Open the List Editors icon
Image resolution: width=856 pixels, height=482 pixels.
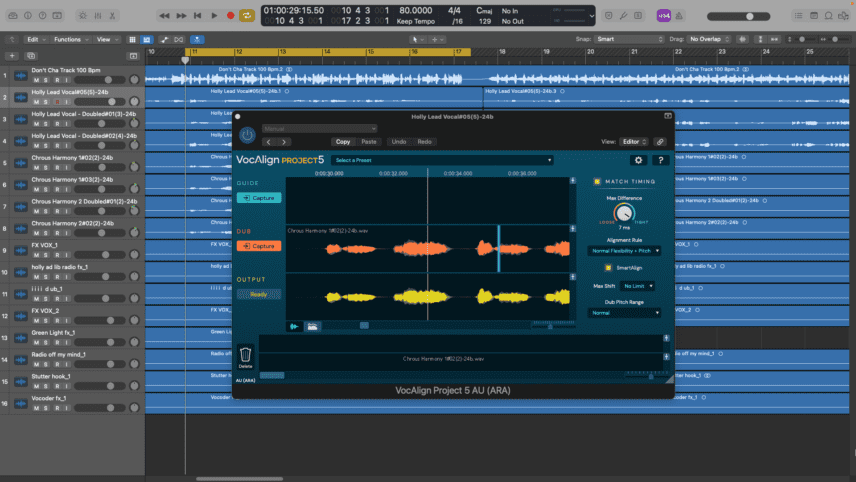(x=799, y=16)
